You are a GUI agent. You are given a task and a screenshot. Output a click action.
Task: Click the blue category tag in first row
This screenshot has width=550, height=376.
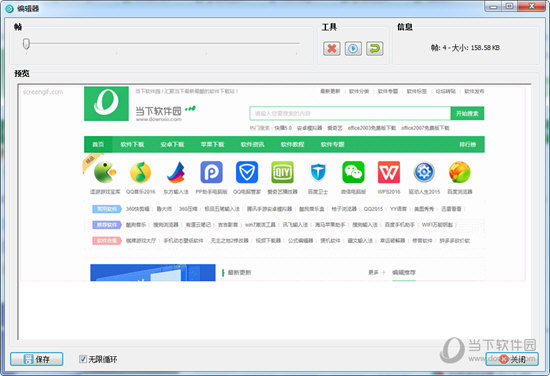[107, 209]
